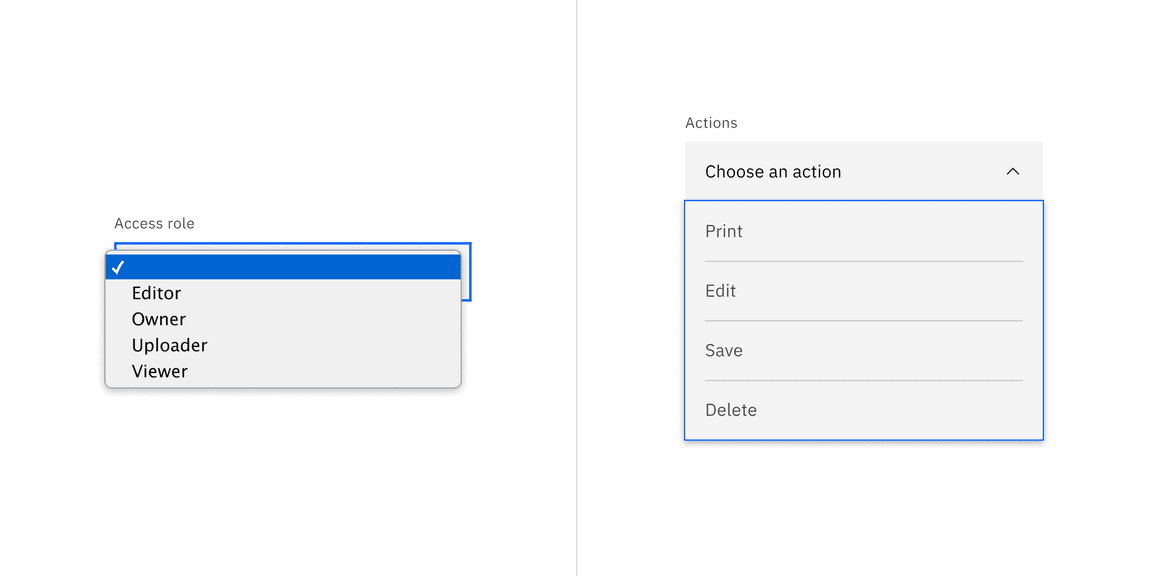
Task: Collapse the Actions dropdown chevron
Action: 1012,171
